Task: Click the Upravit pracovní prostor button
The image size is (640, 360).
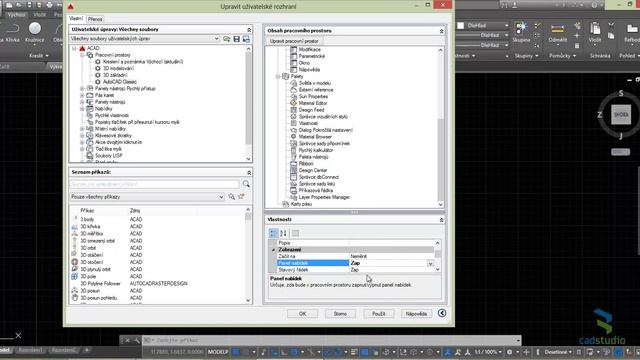Action: pos(294,41)
